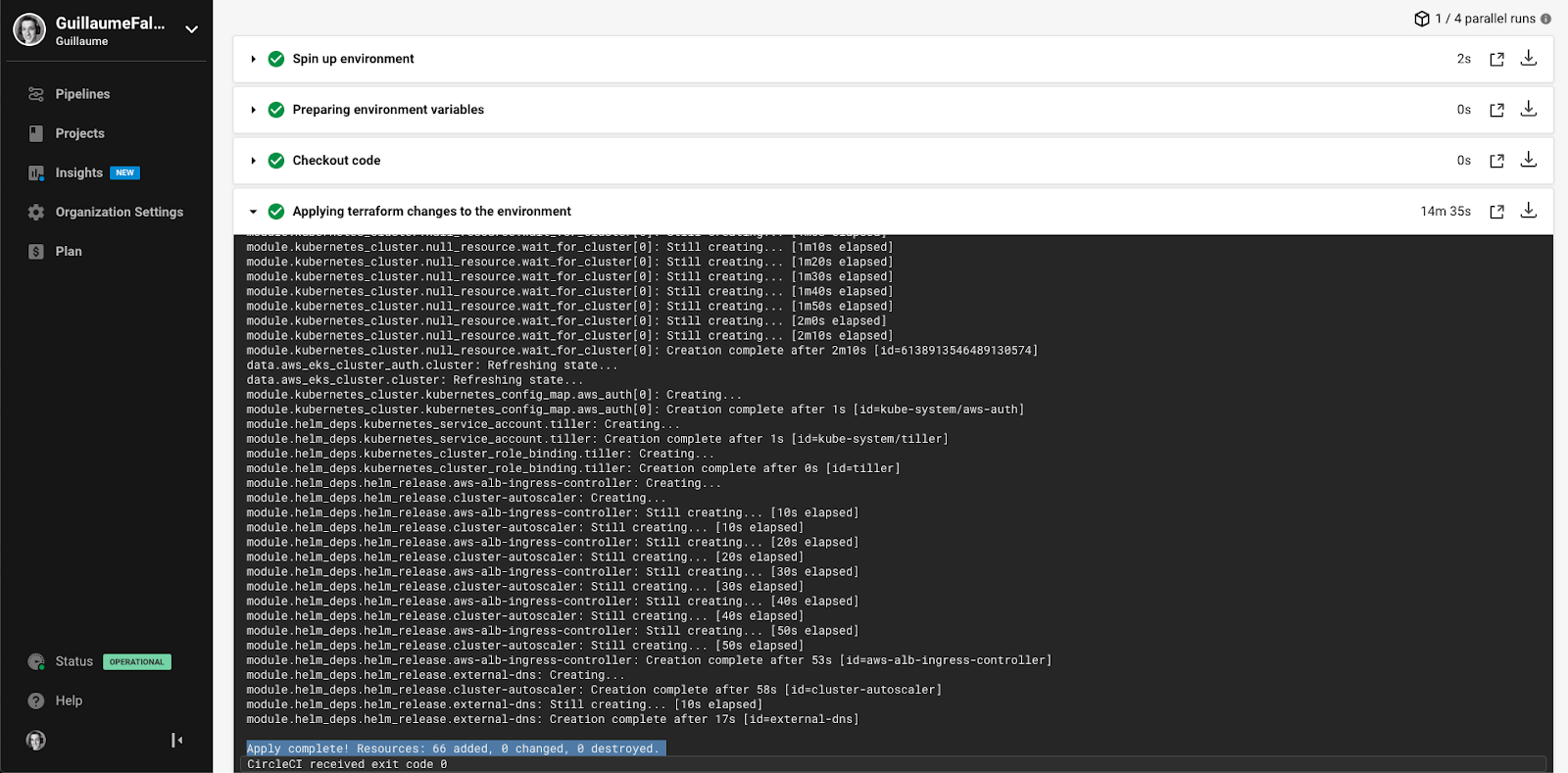This screenshot has width=1568, height=773.
Task: Open Preparing environment variables output in new tab
Action: click(x=1496, y=110)
